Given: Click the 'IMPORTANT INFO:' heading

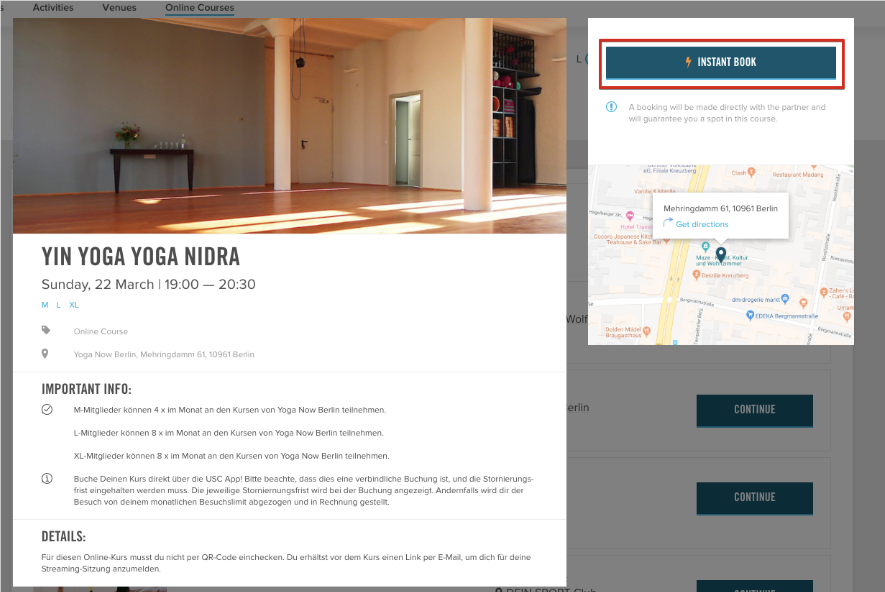Looking at the screenshot, I should (86, 389).
